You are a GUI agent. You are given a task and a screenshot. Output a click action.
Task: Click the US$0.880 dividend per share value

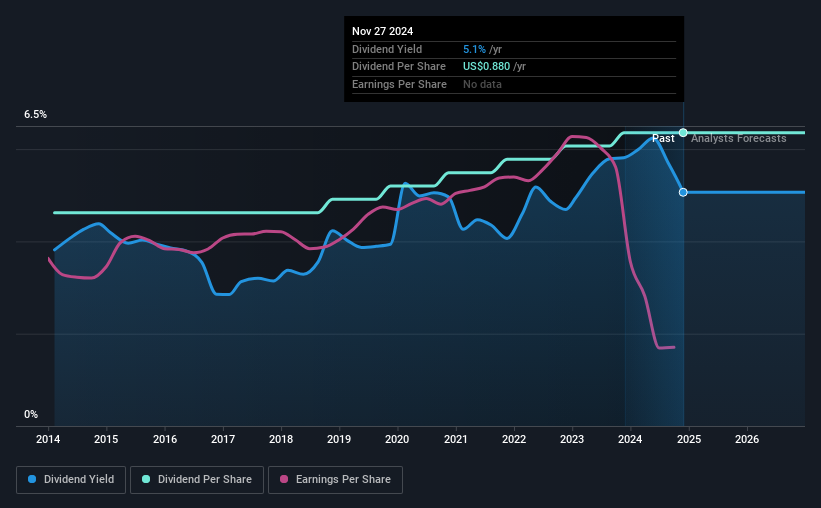(486, 67)
